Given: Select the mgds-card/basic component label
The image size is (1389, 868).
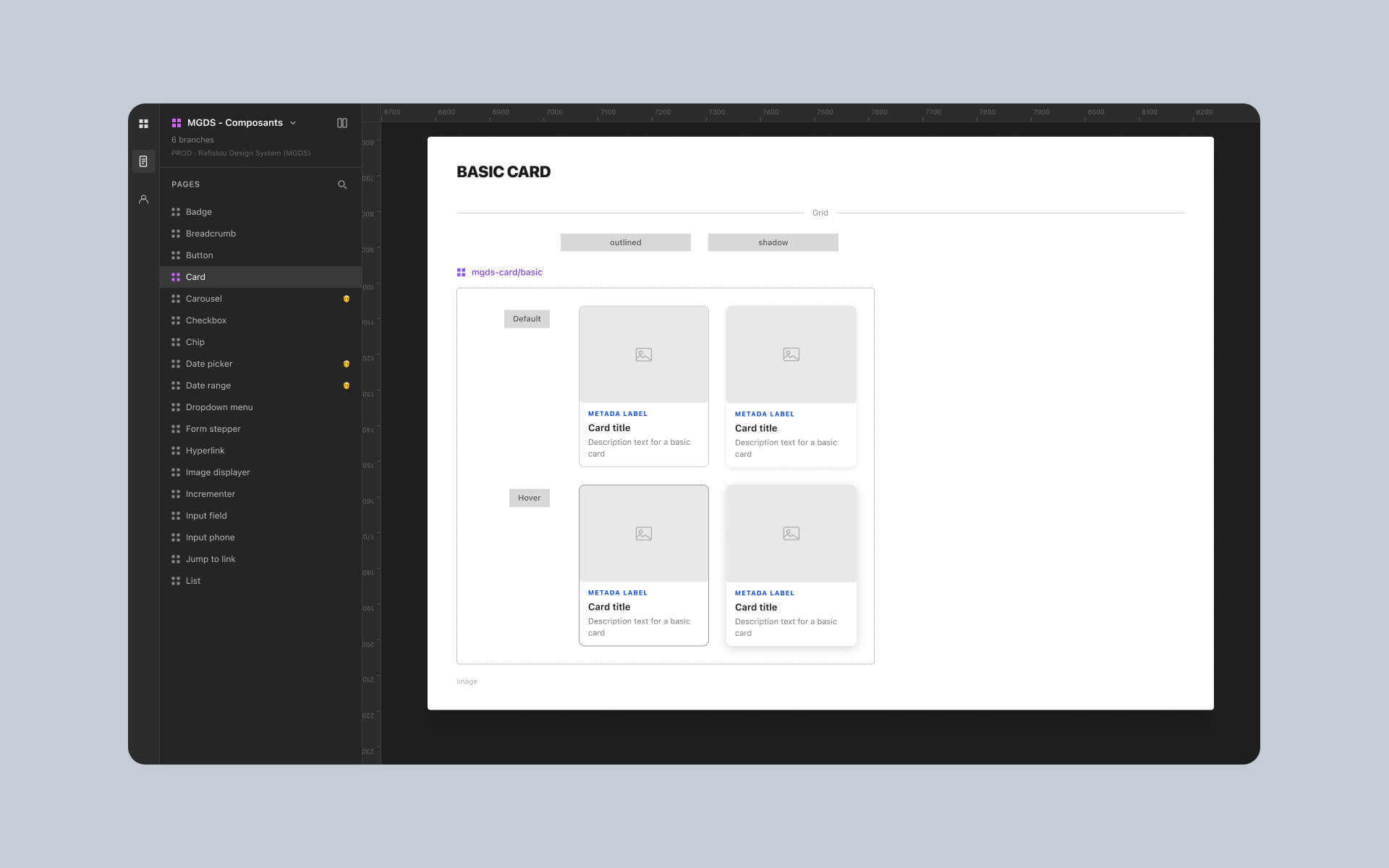Looking at the screenshot, I should tap(506, 273).
